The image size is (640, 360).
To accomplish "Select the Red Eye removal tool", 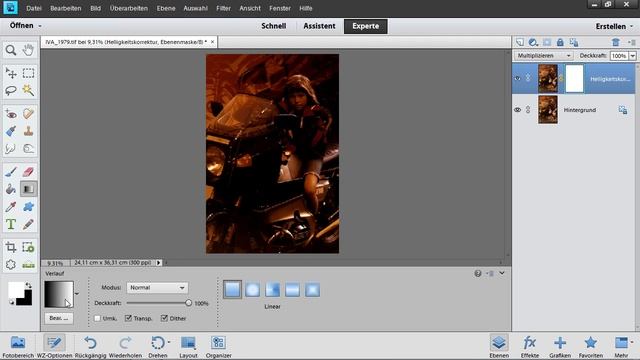I will click(11, 114).
